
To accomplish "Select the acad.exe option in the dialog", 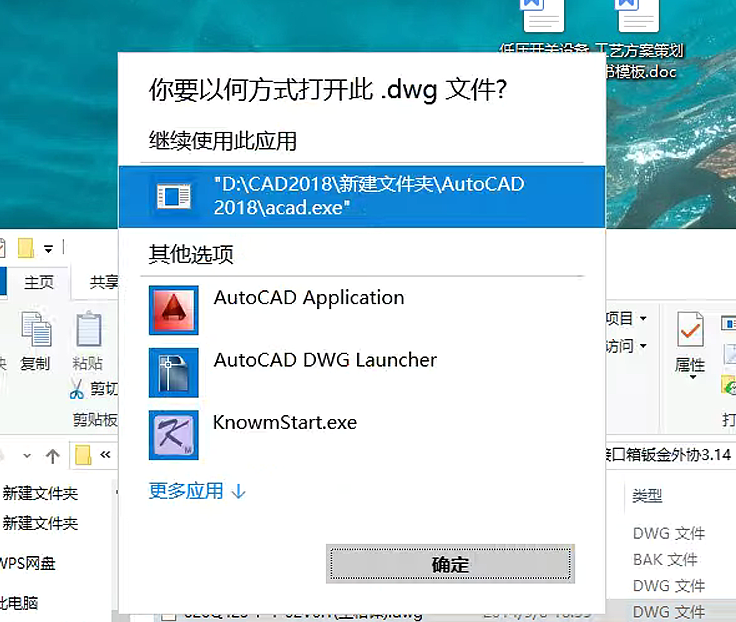I will point(362,197).
